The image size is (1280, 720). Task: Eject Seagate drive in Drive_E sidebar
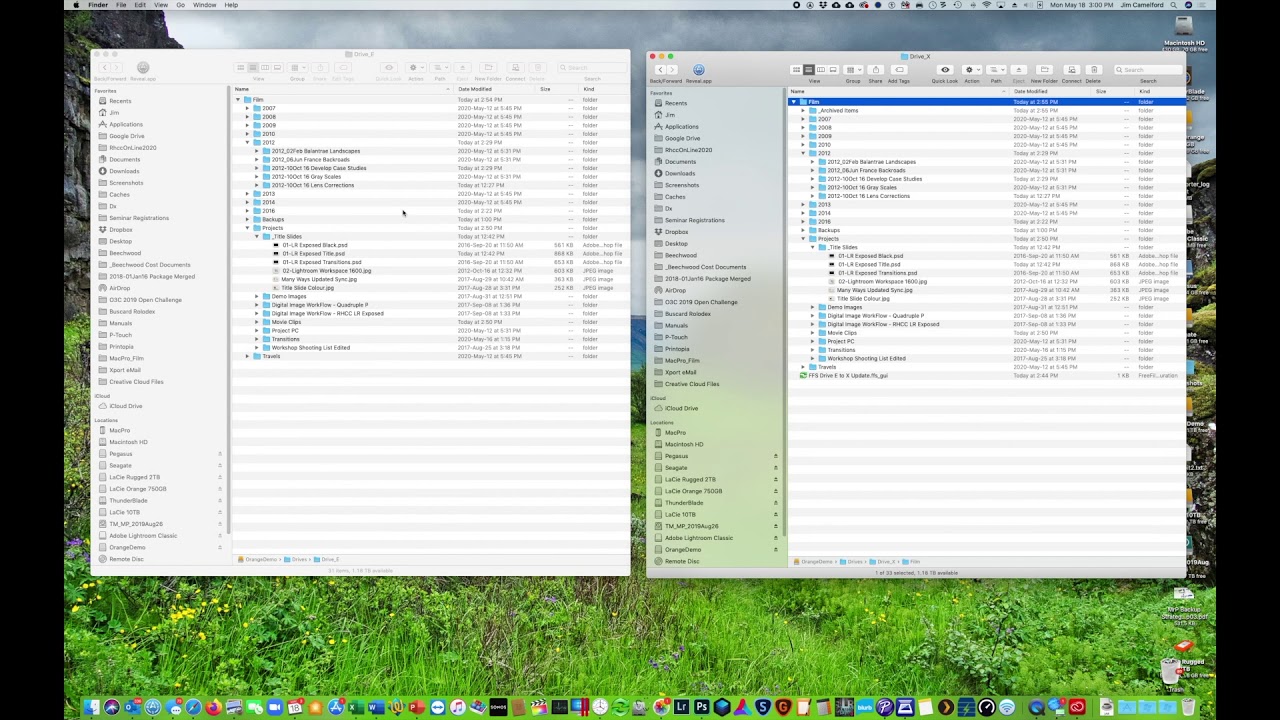pyautogui.click(x=220, y=465)
